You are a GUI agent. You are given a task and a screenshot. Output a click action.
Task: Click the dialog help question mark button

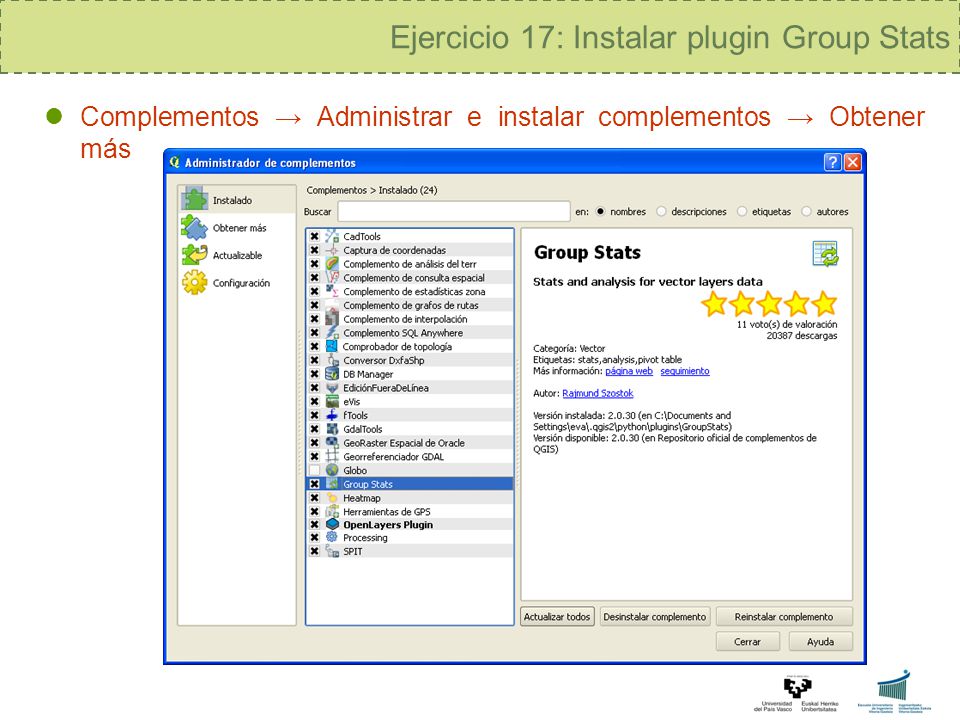[x=832, y=162]
